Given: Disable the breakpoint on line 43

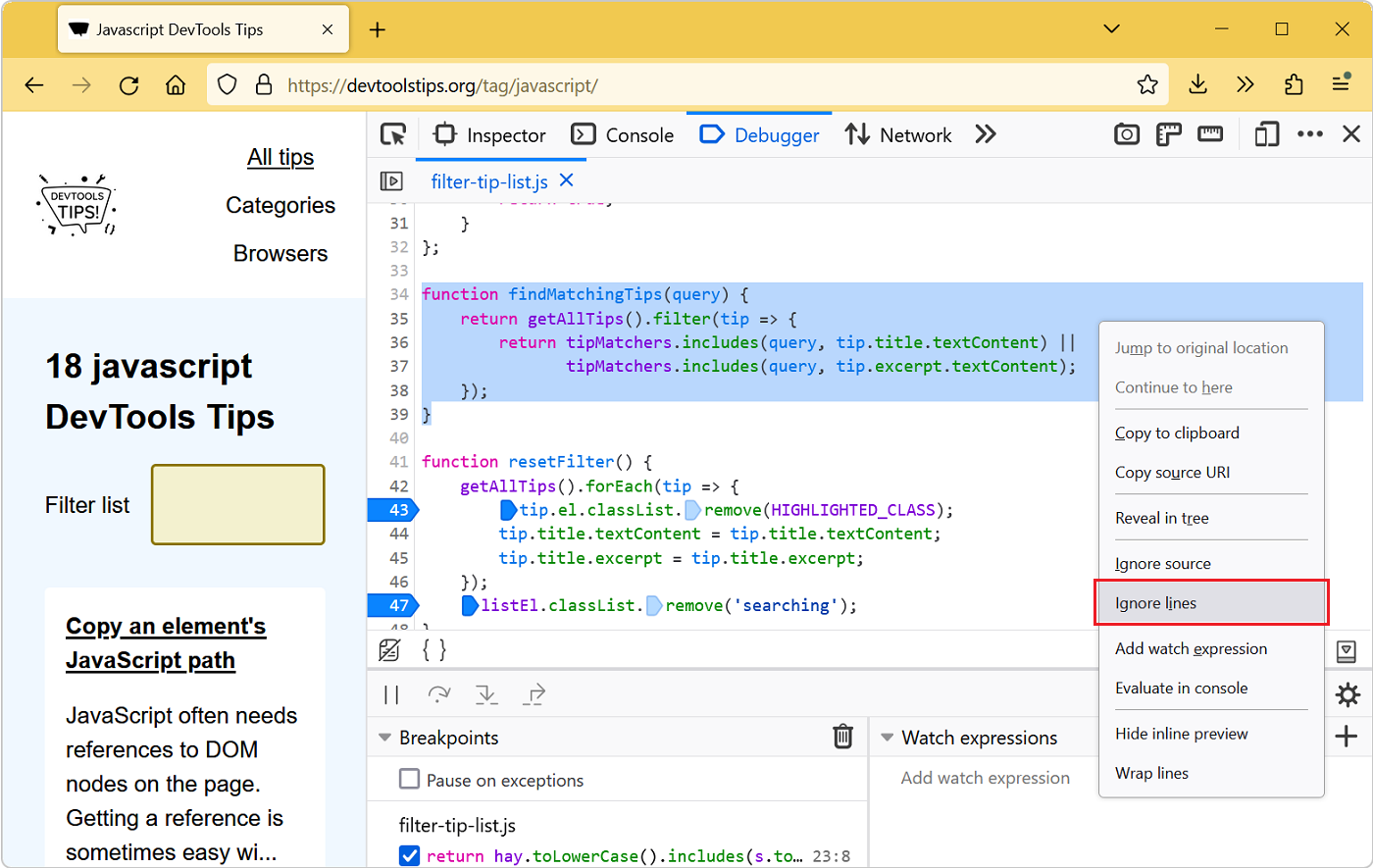Looking at the screenshot, I should [x=400, y=509].
